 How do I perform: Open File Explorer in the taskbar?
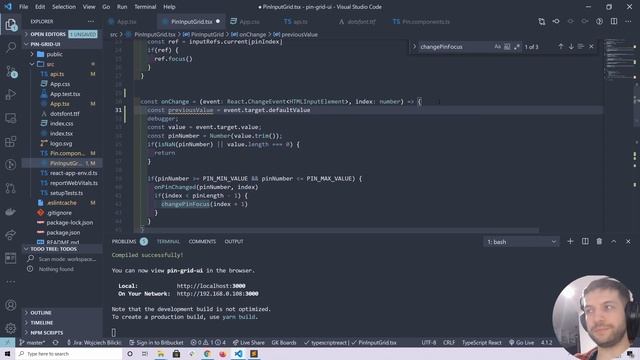pyautogui.click(x=161, y=353)
